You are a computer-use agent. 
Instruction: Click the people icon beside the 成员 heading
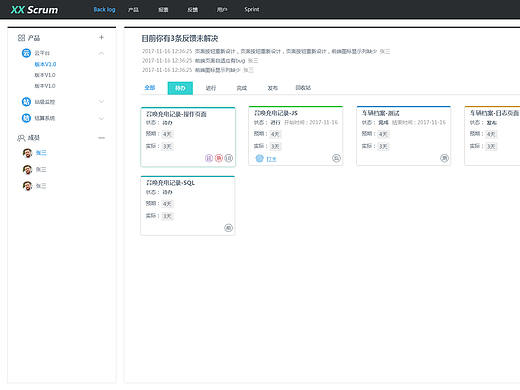21,138
